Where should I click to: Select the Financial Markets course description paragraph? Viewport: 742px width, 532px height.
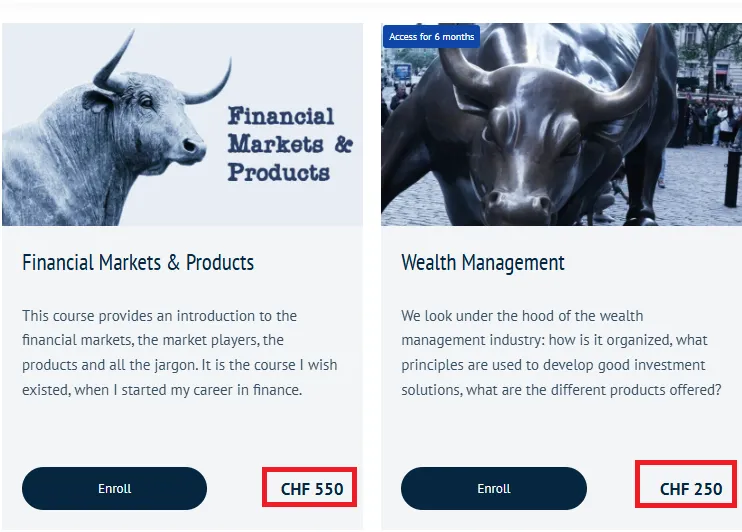tap(180, 353)
